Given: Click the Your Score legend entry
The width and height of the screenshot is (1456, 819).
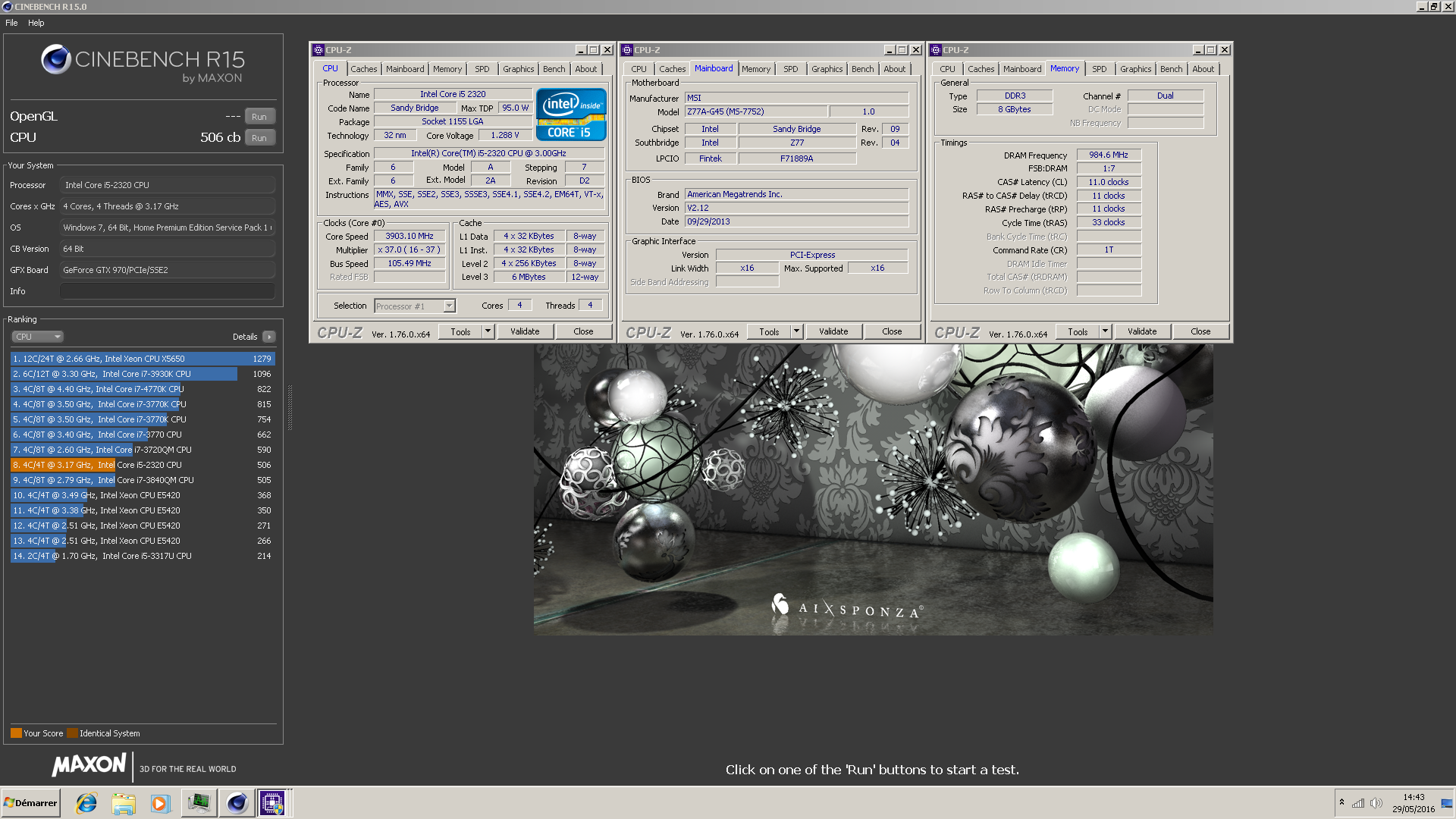Looking at the screenshot, I should click(x=37, y=733).
